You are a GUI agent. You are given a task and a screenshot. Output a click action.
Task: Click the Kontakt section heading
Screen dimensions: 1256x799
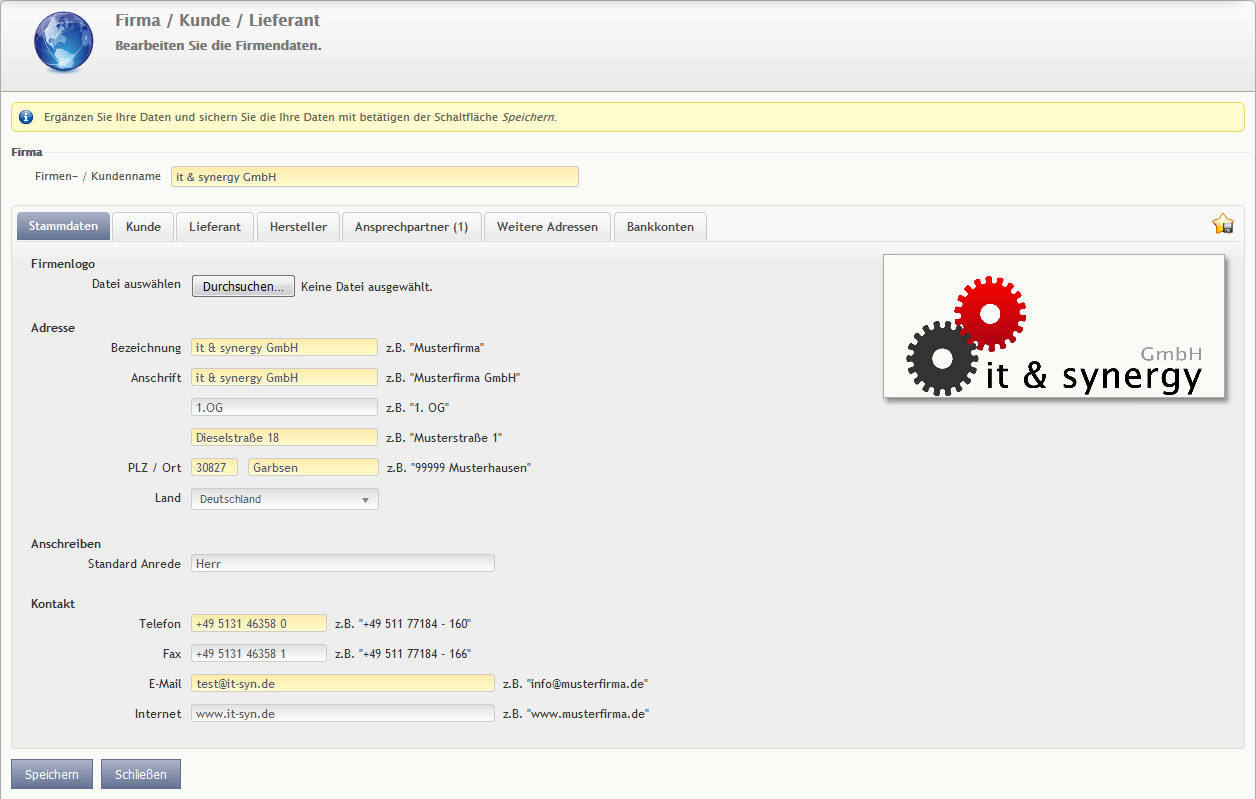[x=53, y=604]
